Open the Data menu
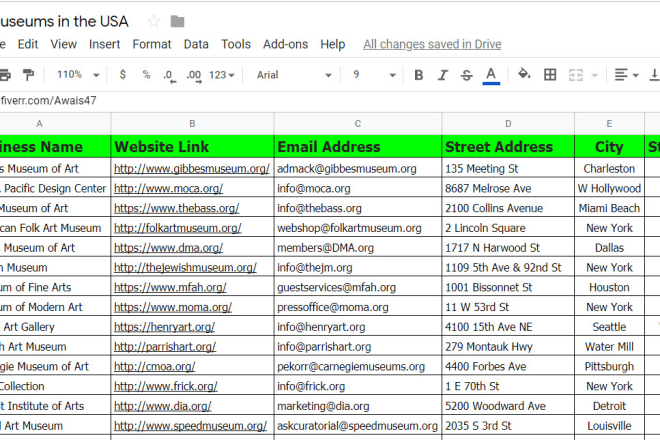Screen dimensions: 660x440 (x=196, y=44)
